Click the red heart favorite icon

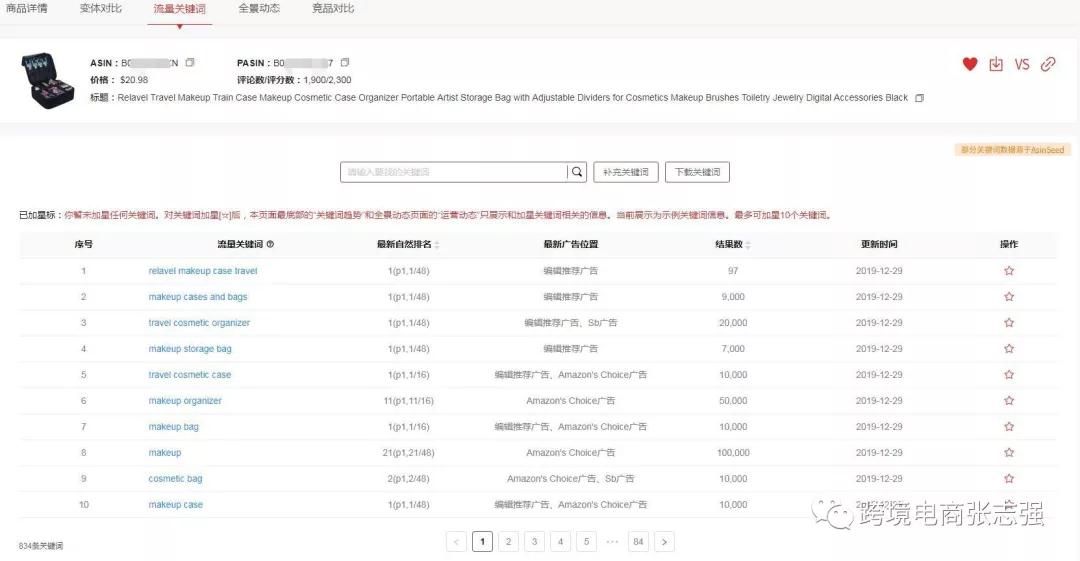click(970, 64)
